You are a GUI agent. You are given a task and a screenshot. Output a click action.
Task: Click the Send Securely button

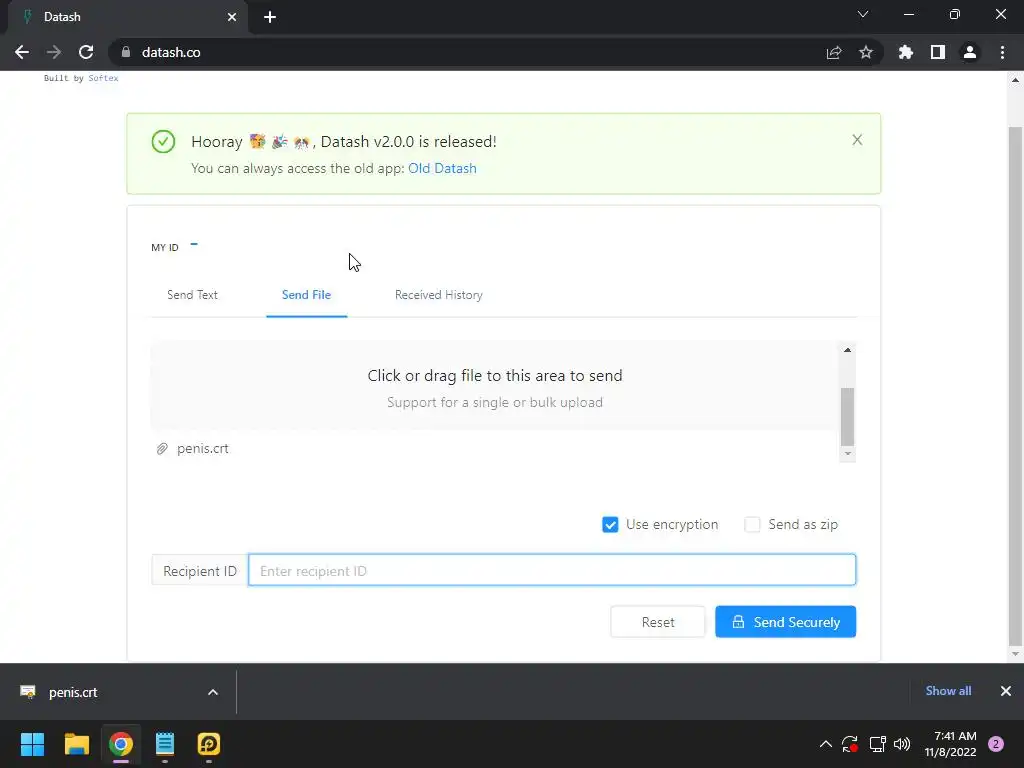pos(786,622)
